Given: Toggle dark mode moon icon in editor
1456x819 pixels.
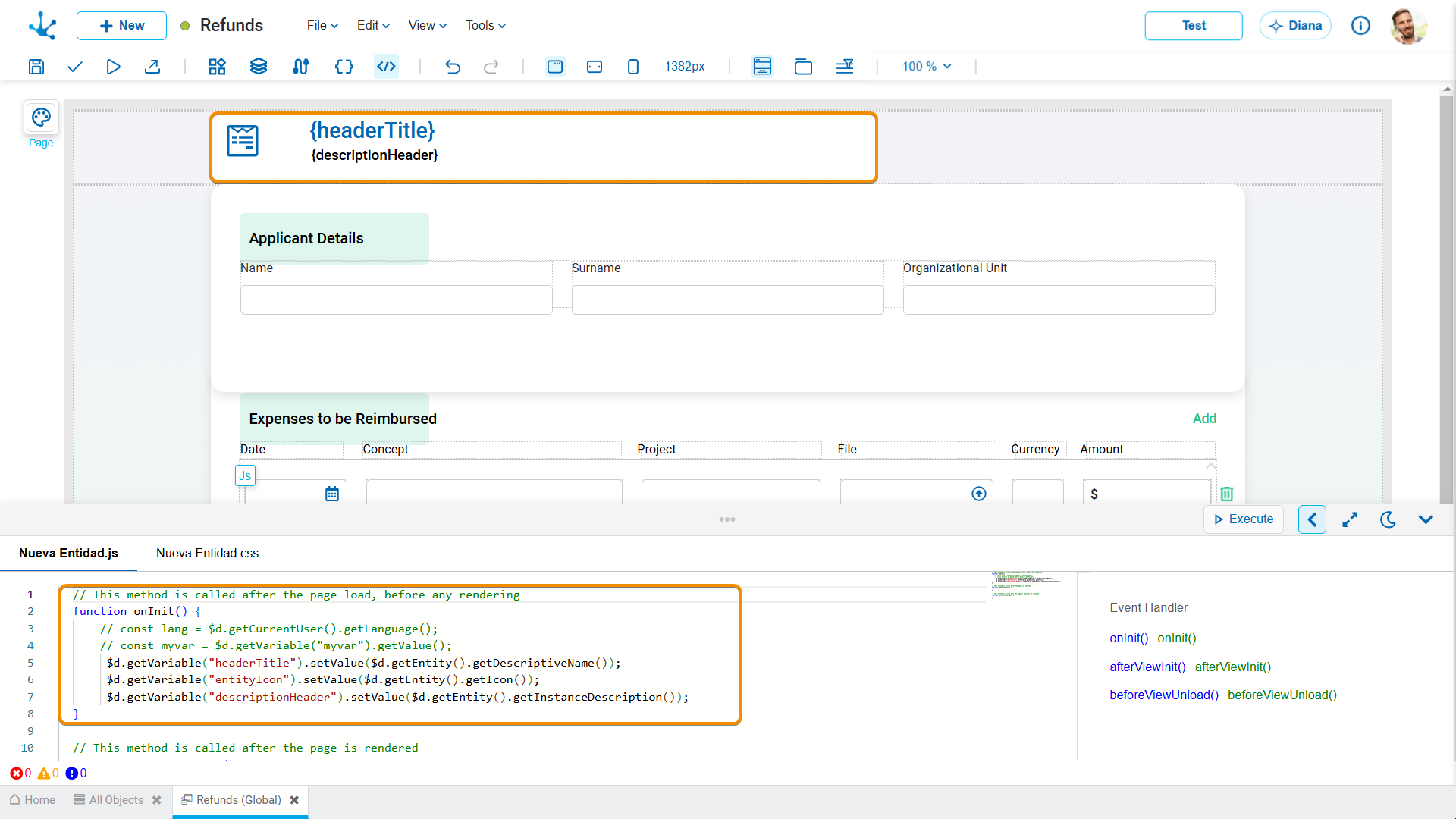Looking at the screenshot, I should (1388, 519).
